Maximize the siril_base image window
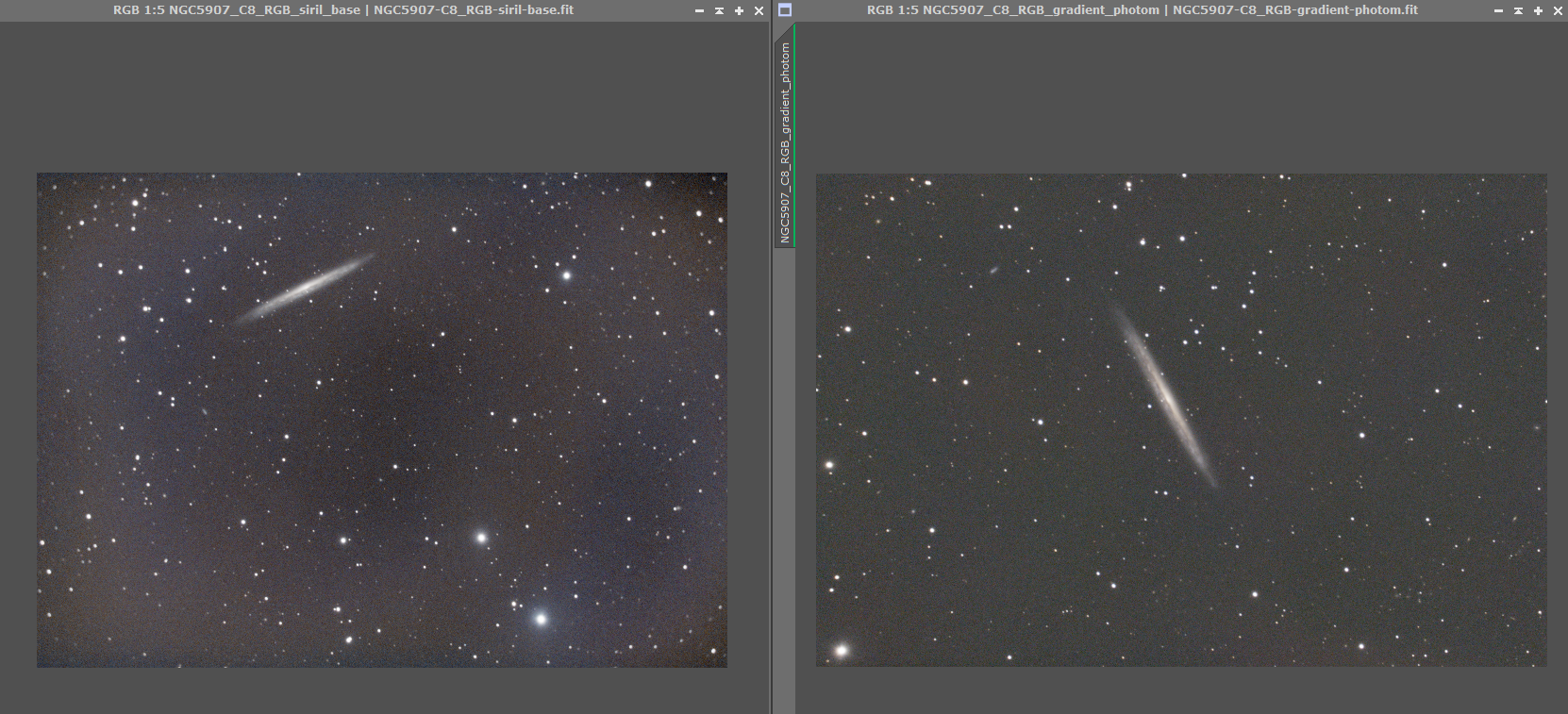The width and height of the screenshot is (1568, 714). pyautogui.click(x=739, y=10)
